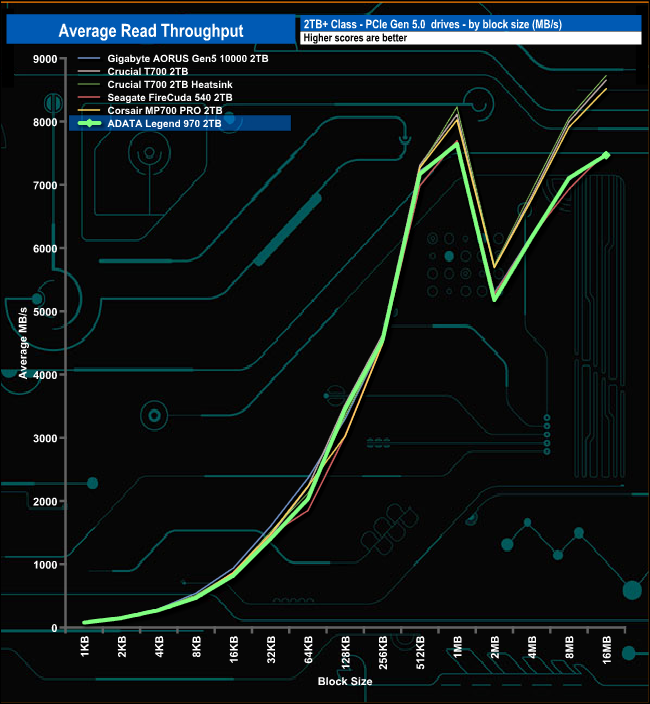Viewport: 650px width, 704px height.
Task: Click ADATA line dip at 2MB
Action: [494, 299]
